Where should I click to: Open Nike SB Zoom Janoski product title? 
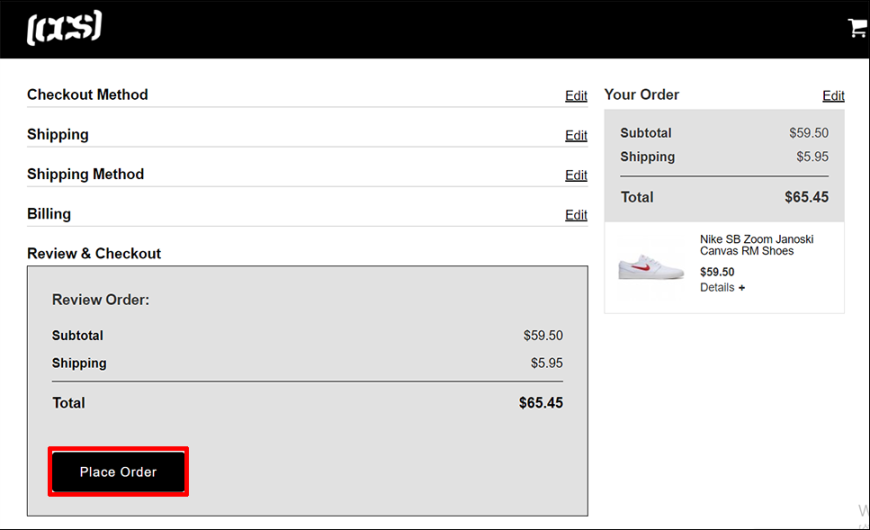[x=756, y=245]
